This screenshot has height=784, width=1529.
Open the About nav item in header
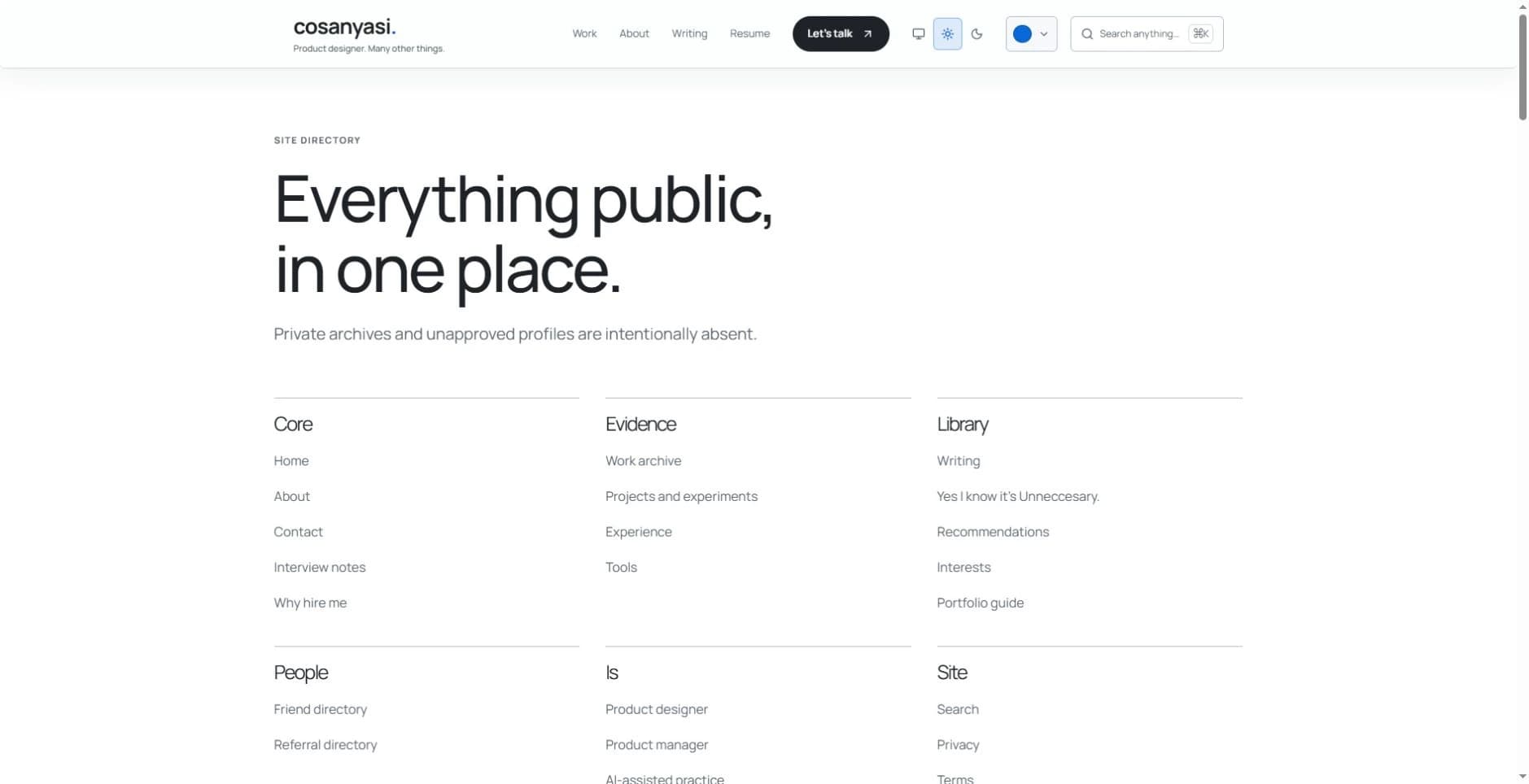pyautogui.click(x=634, y=34)
